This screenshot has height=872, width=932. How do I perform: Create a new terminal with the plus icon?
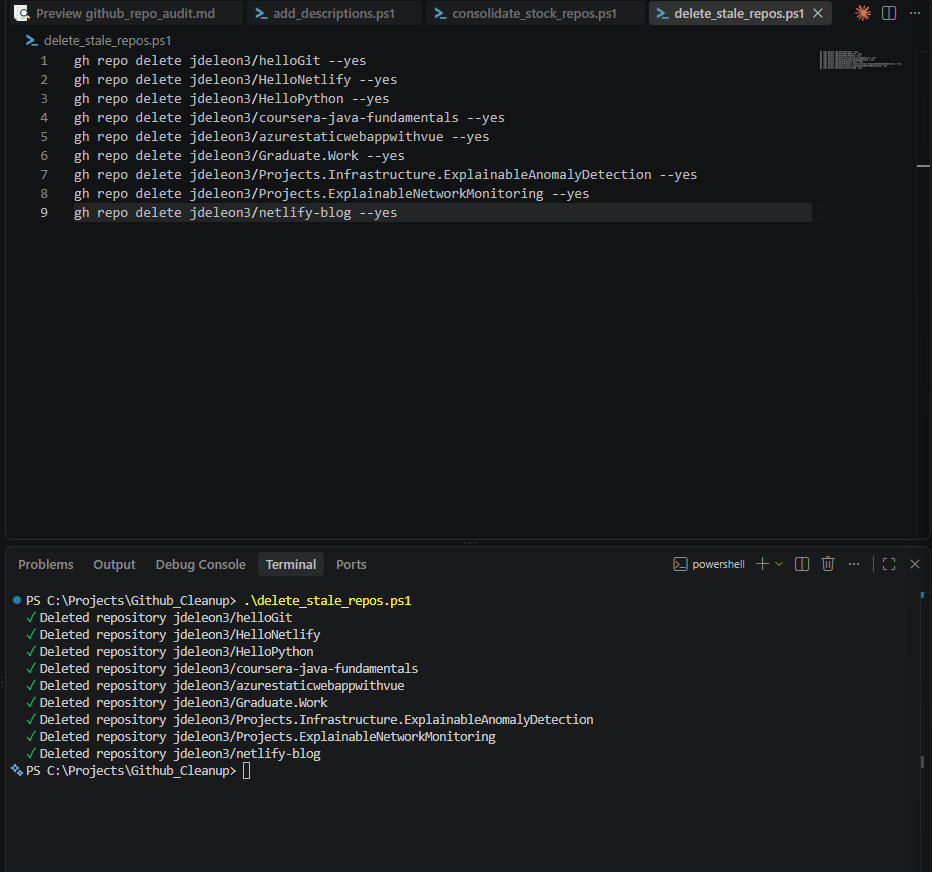(x=762, y=564)
